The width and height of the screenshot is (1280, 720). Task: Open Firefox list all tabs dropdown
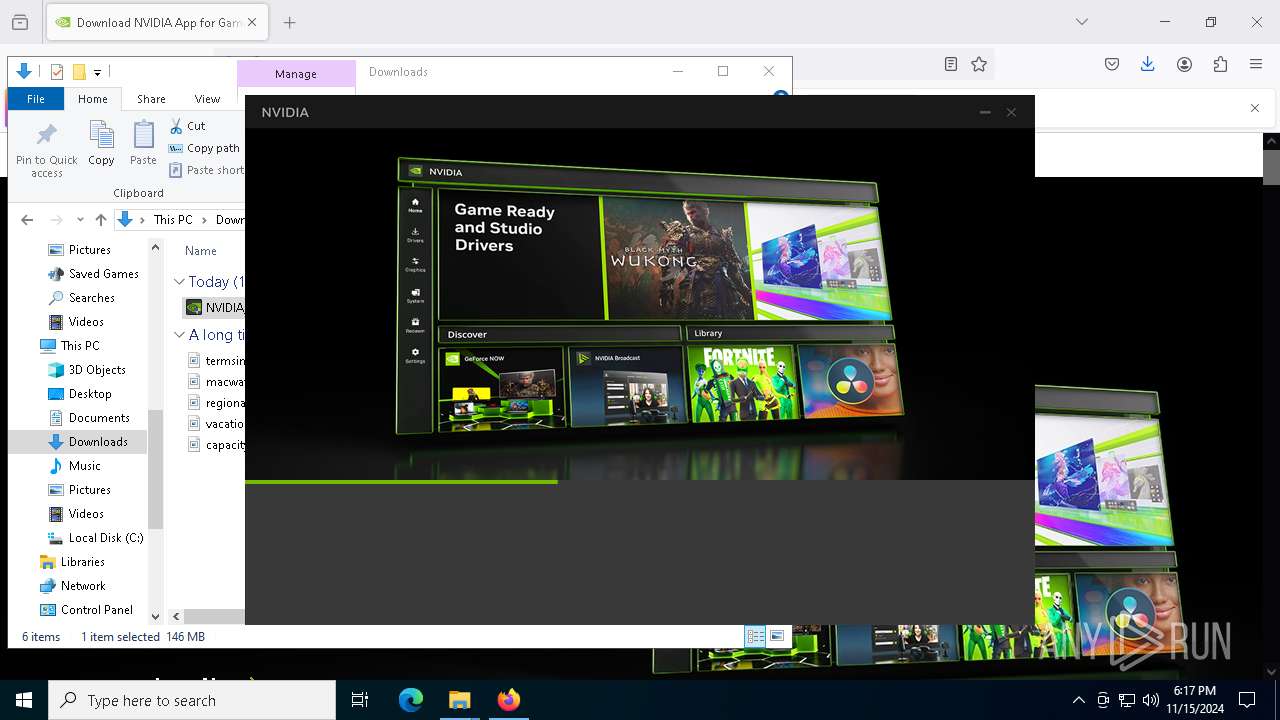point(1081,22)
